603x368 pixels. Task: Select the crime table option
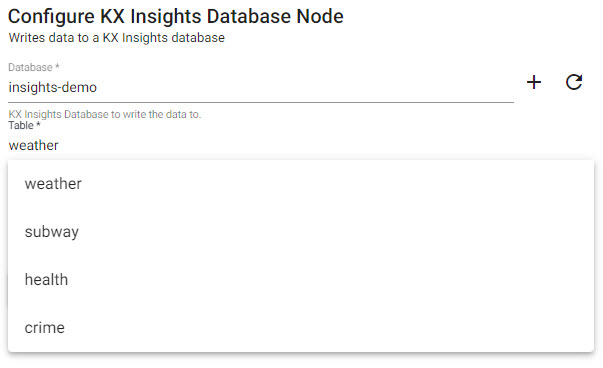(x=301, y=328)
